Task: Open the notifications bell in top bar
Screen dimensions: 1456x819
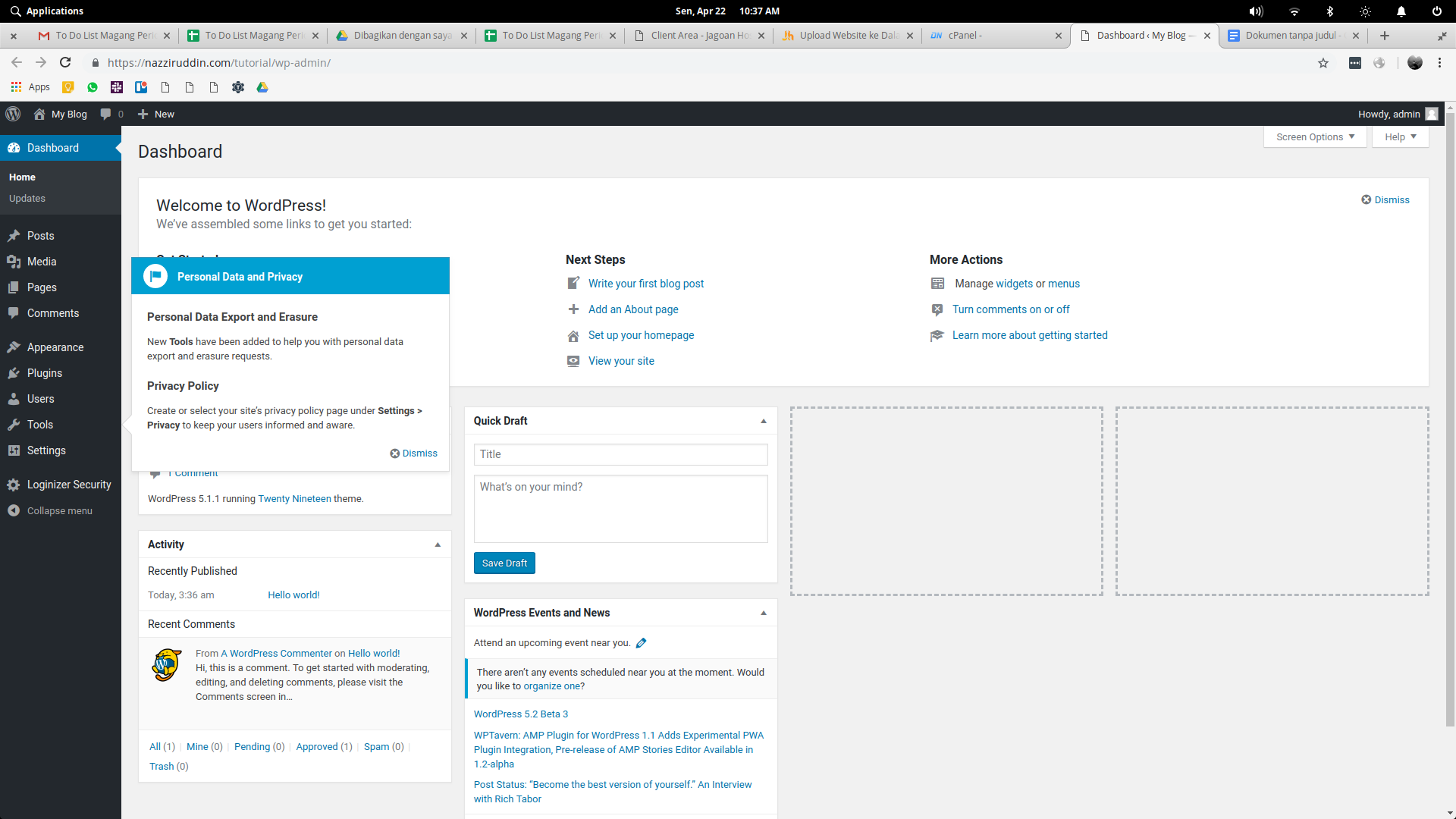Action: [1401, 11]
